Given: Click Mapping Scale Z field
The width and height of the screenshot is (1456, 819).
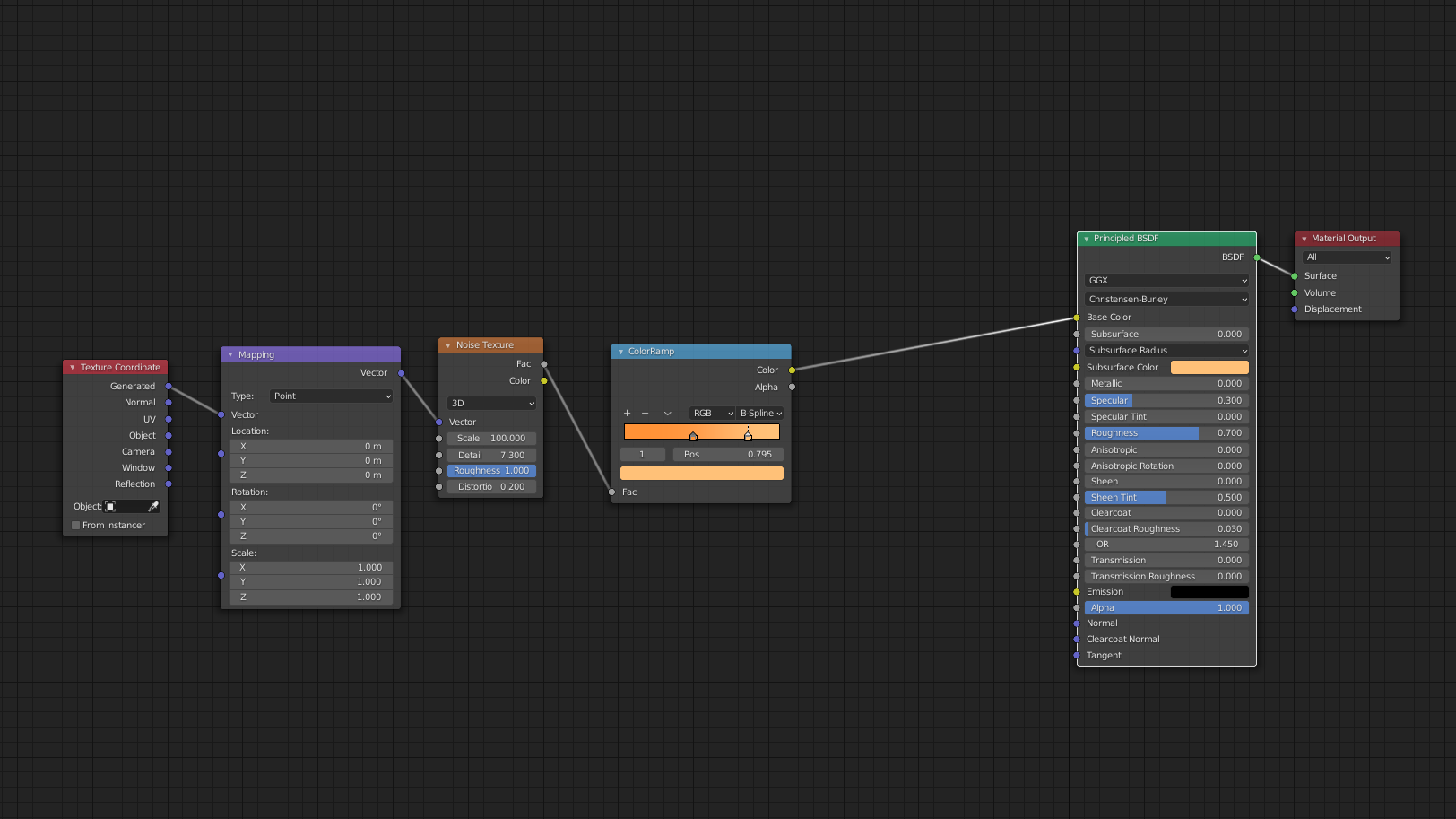Looking at the screenshot, I should click(x=311, y=597).
